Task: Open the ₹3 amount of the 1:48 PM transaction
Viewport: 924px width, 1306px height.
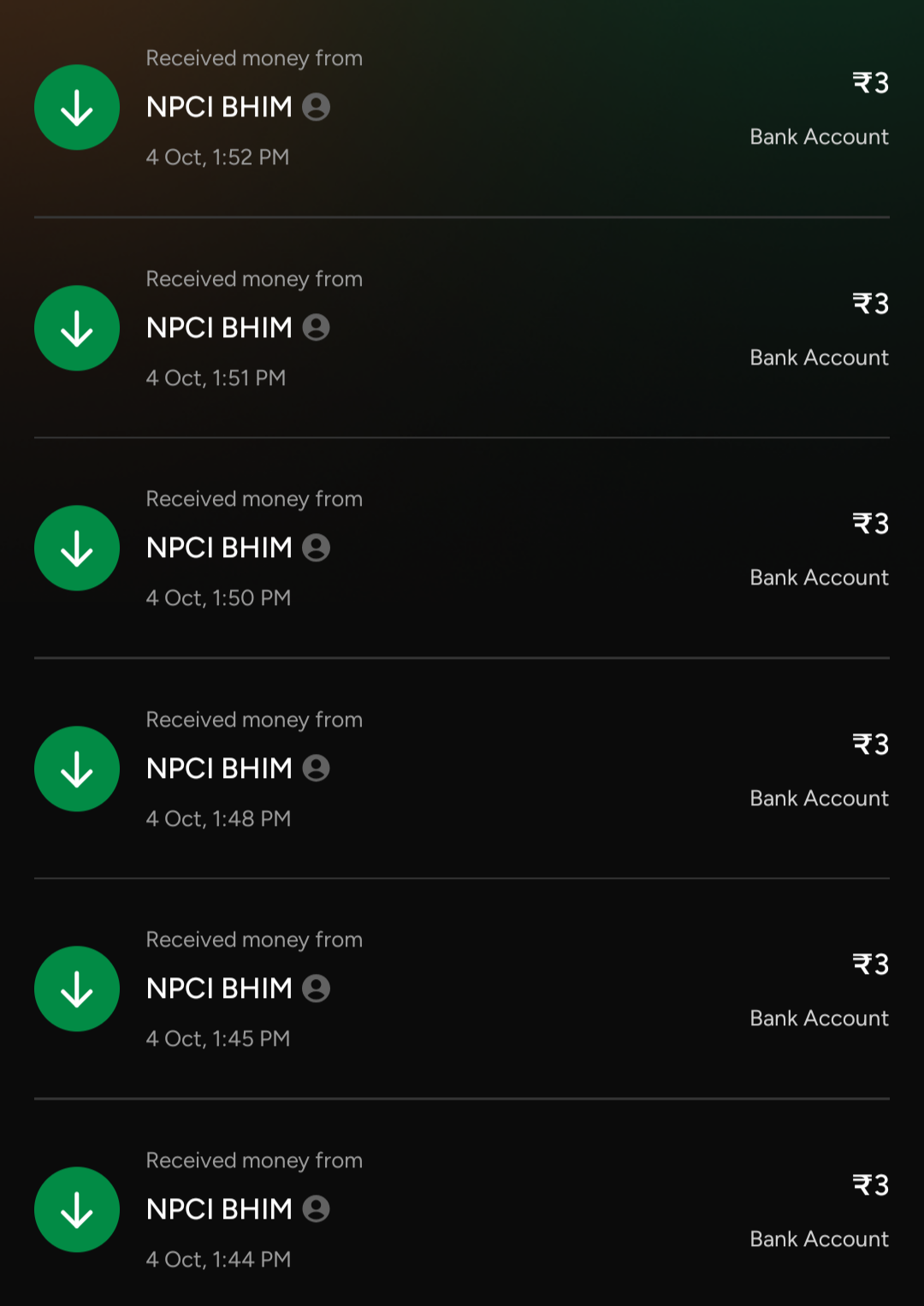Action: click(870, 745)
